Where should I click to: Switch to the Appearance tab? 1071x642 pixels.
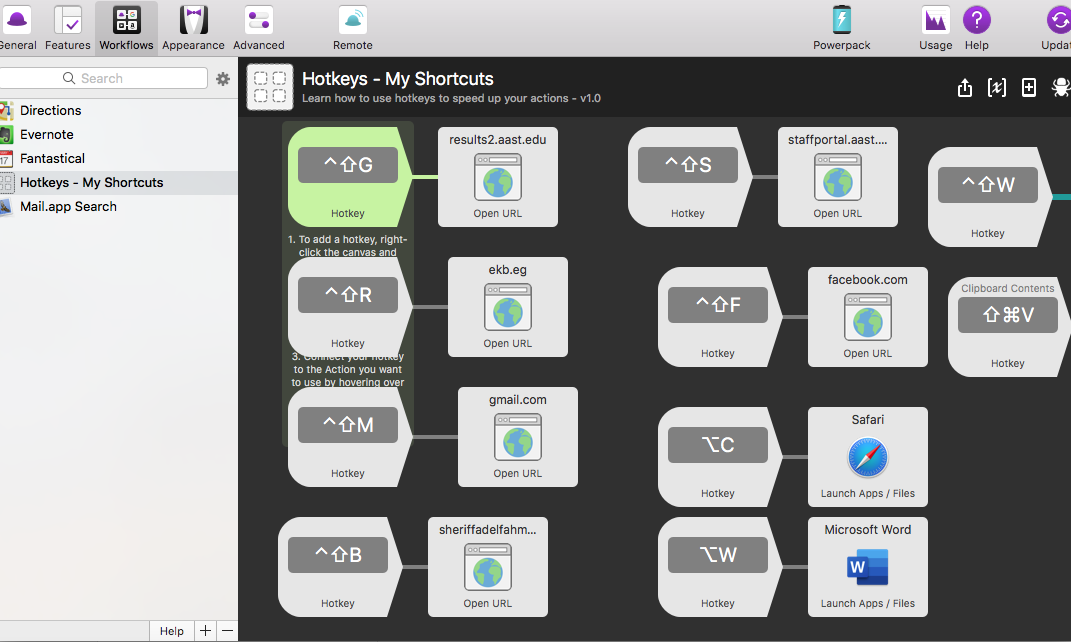point(193,27)
